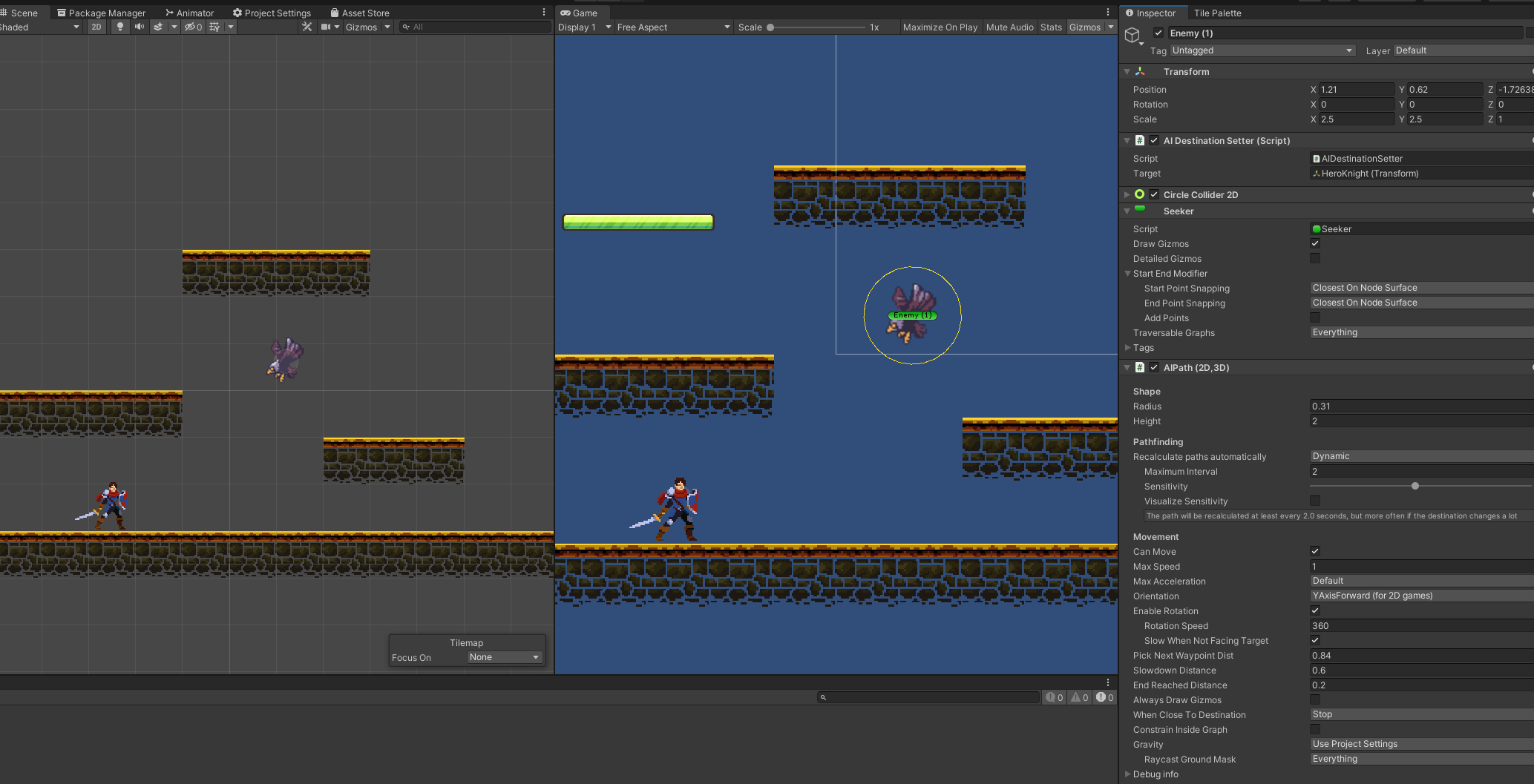Show Stats overlay in Game view
The image size is (1534, 784).
pos(1051,27)
